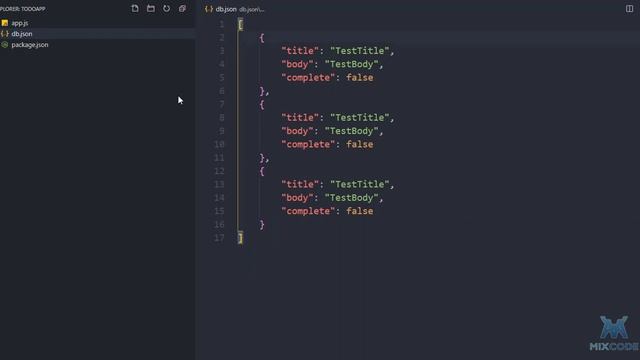Click the "title" key on line 13

tap(300, 184)
